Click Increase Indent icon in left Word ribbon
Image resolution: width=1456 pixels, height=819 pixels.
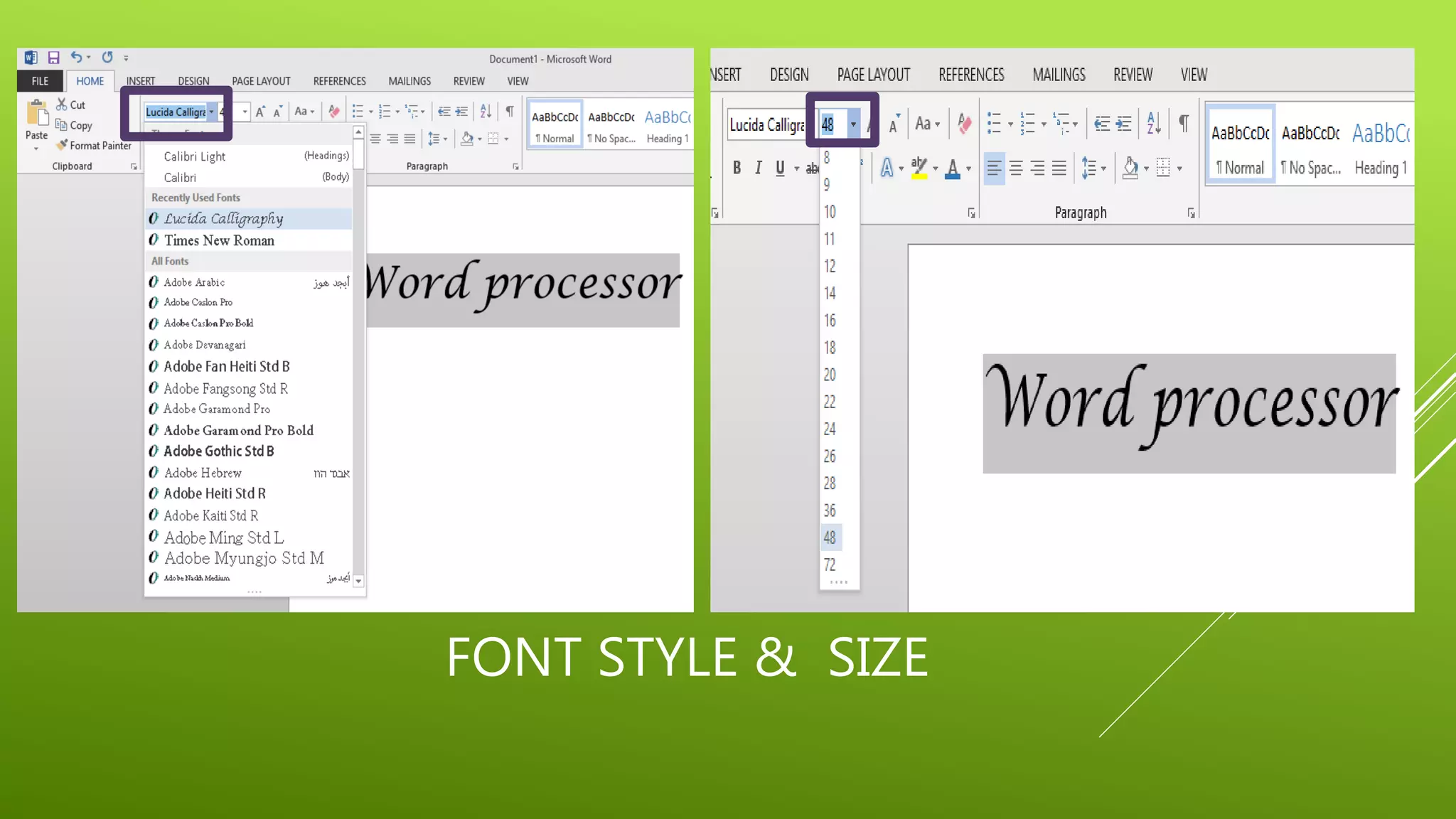462,111
